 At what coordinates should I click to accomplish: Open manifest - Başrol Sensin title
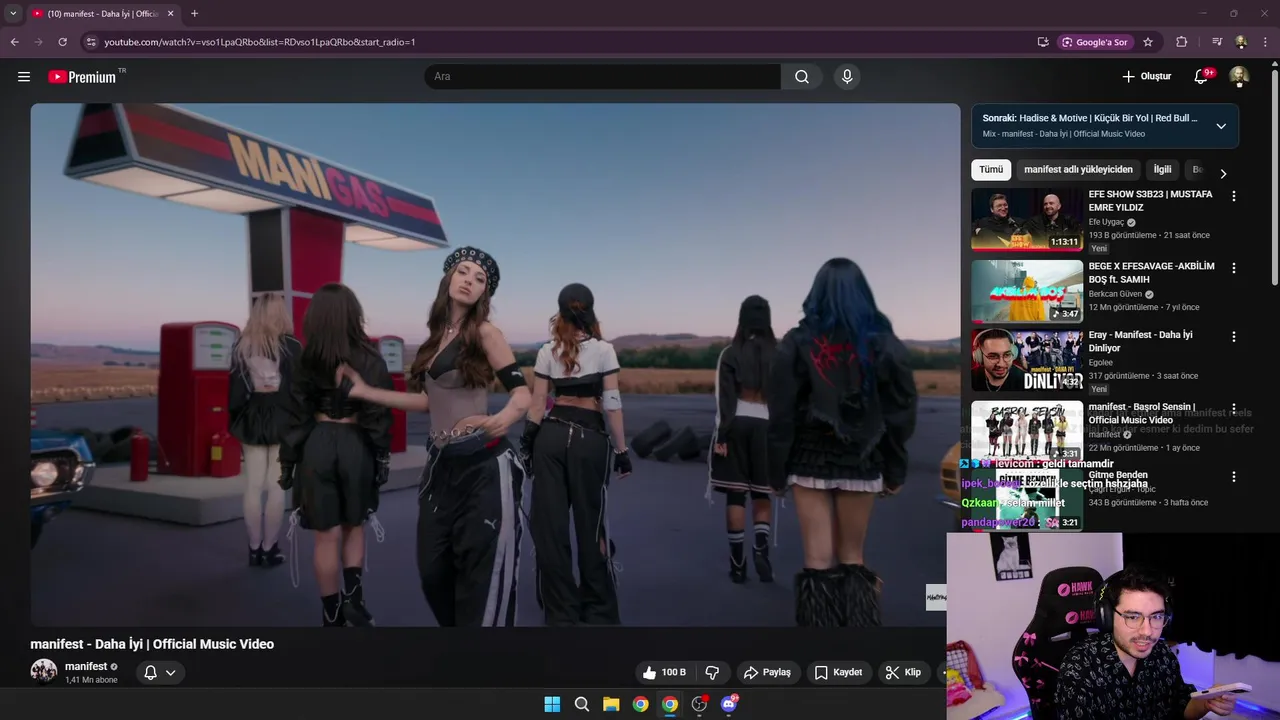coord(1141,413)
